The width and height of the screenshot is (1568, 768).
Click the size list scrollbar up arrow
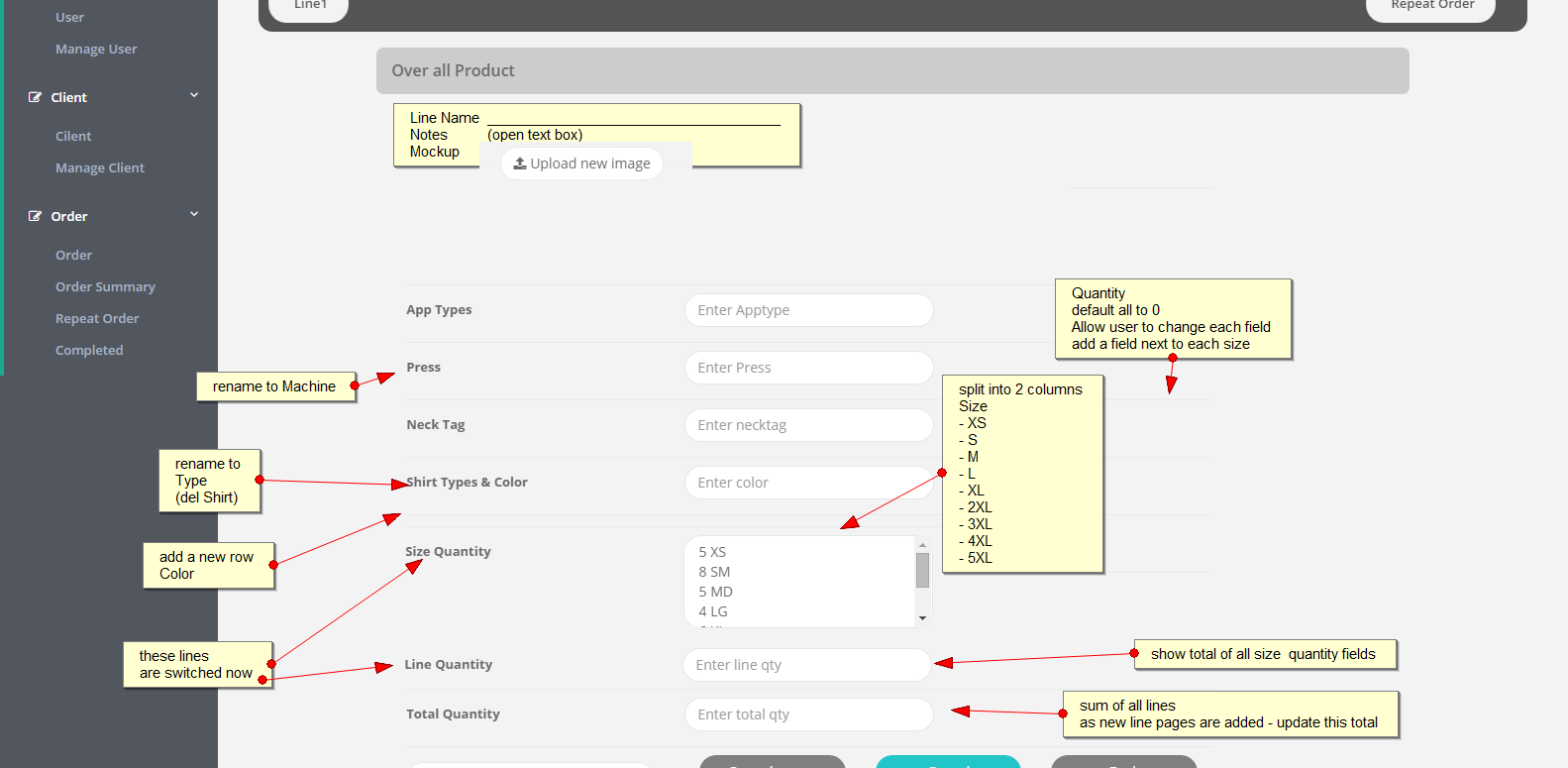click(x=922, y=545)
